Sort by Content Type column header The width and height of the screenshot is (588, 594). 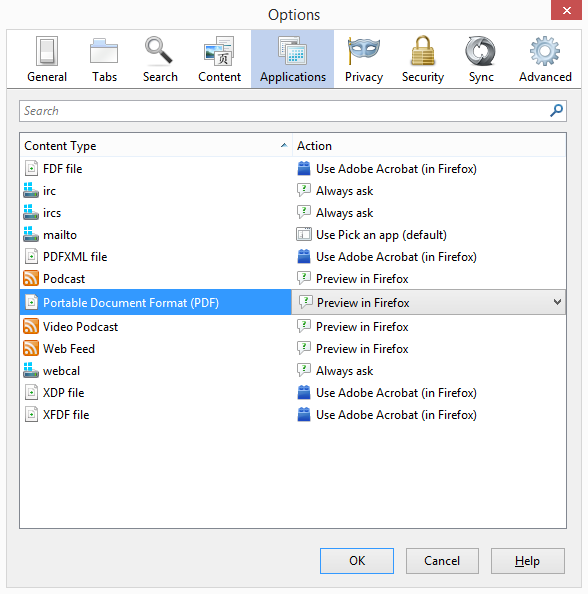156,146
